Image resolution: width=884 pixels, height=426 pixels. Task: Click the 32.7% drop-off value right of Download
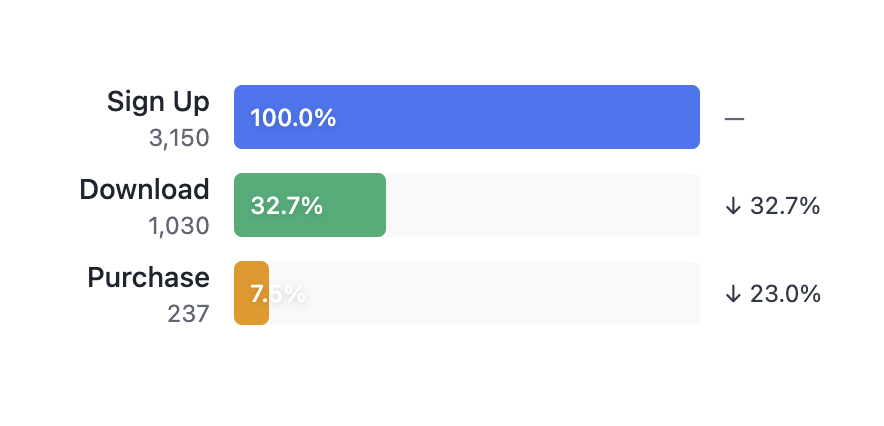785,206
